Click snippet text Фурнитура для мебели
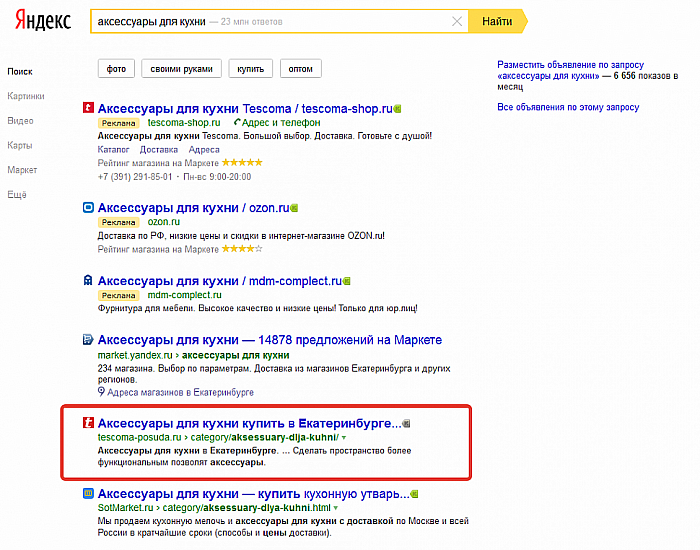The image size is (700, 550). click(146, 308)
